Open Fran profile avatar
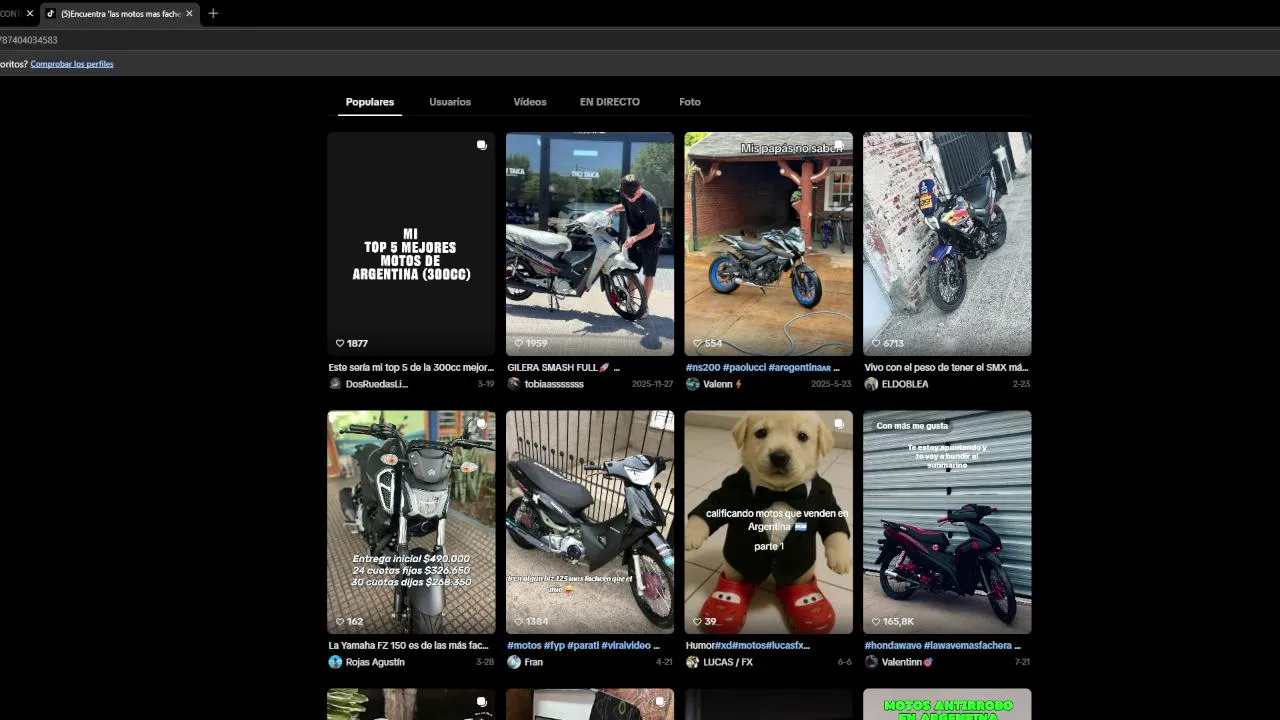 coord(514,662)
